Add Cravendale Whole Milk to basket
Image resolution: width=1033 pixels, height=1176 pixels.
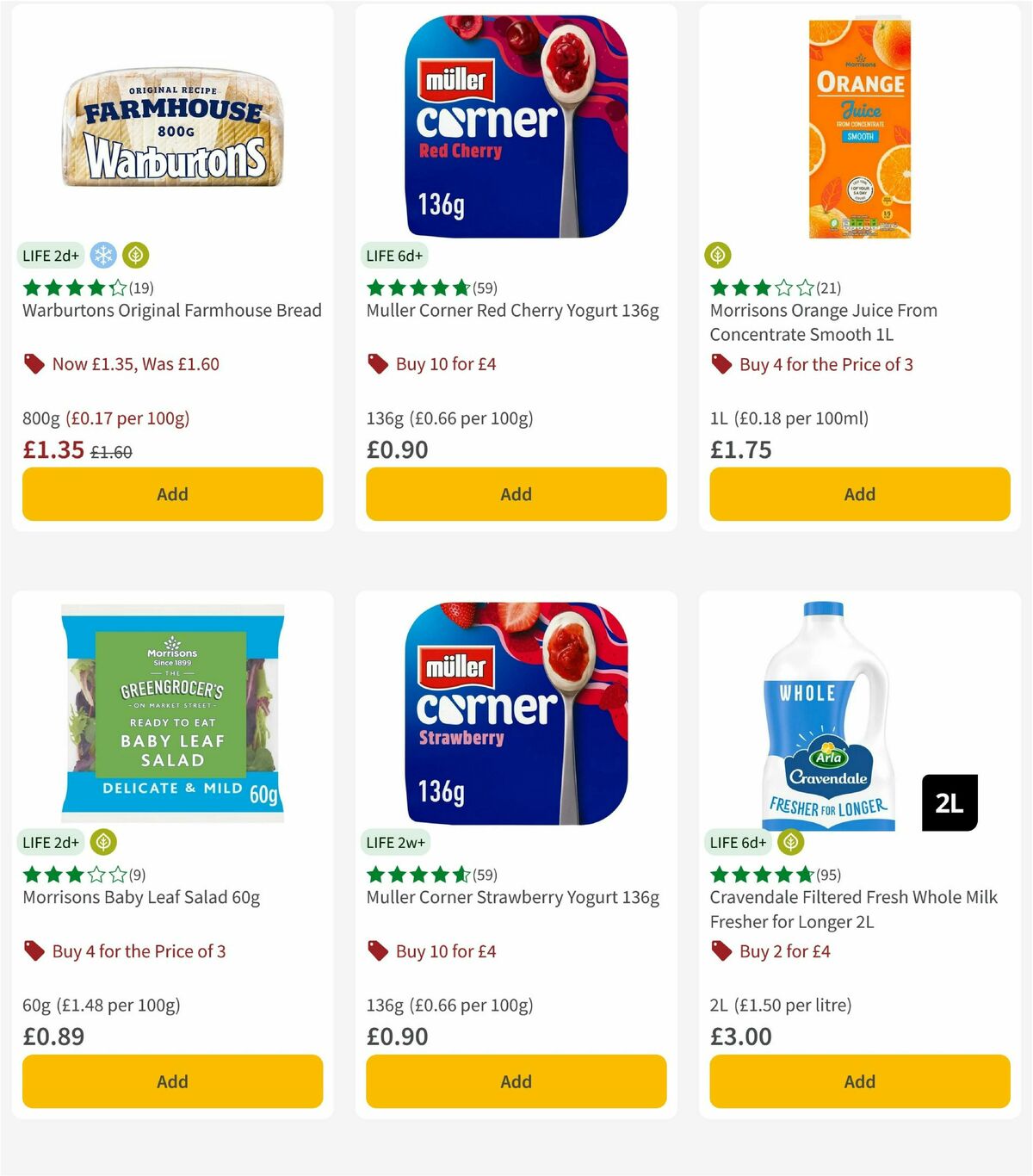tap(858, 1081)
